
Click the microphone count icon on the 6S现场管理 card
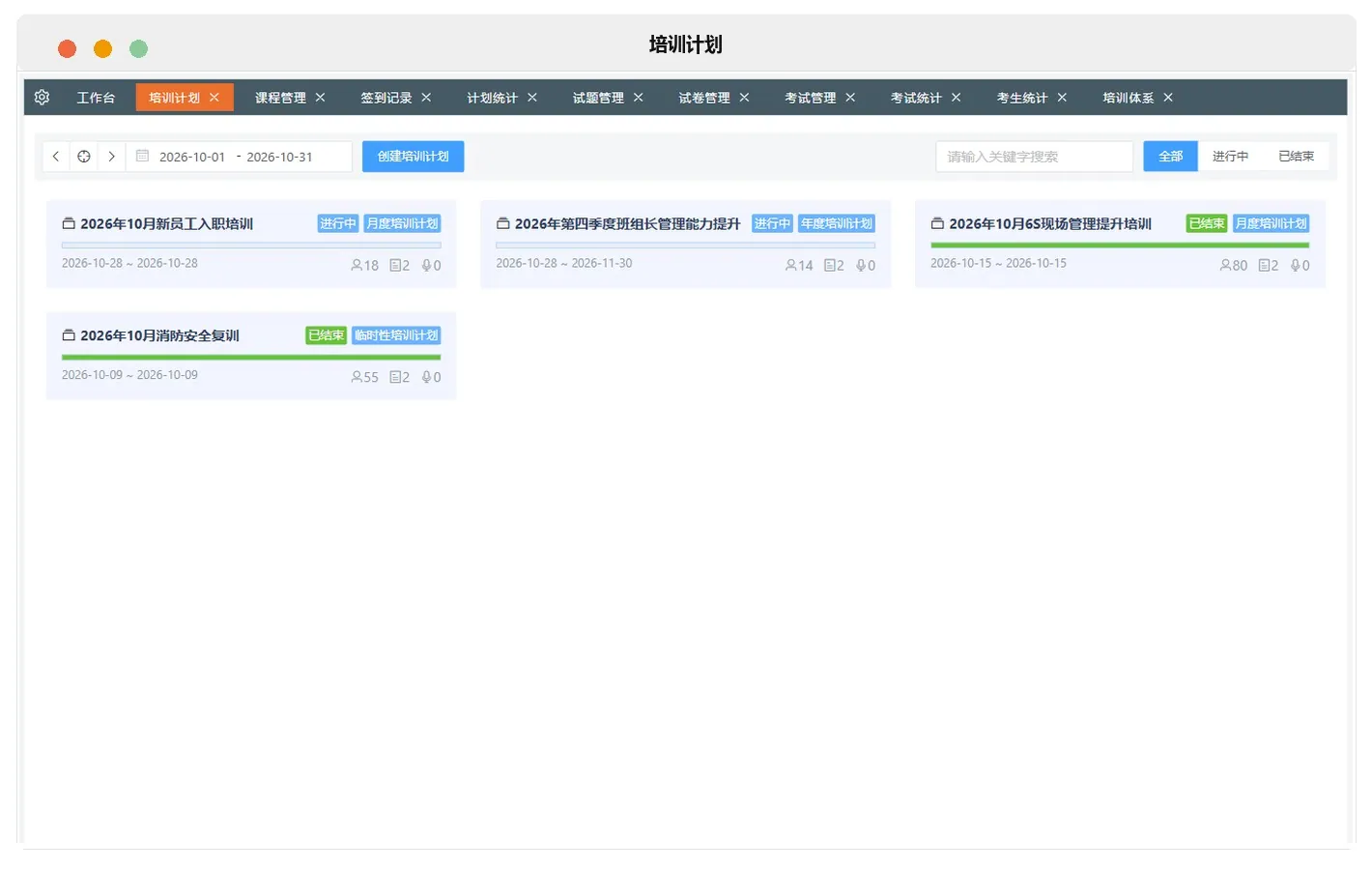[x=1296, y=266]
